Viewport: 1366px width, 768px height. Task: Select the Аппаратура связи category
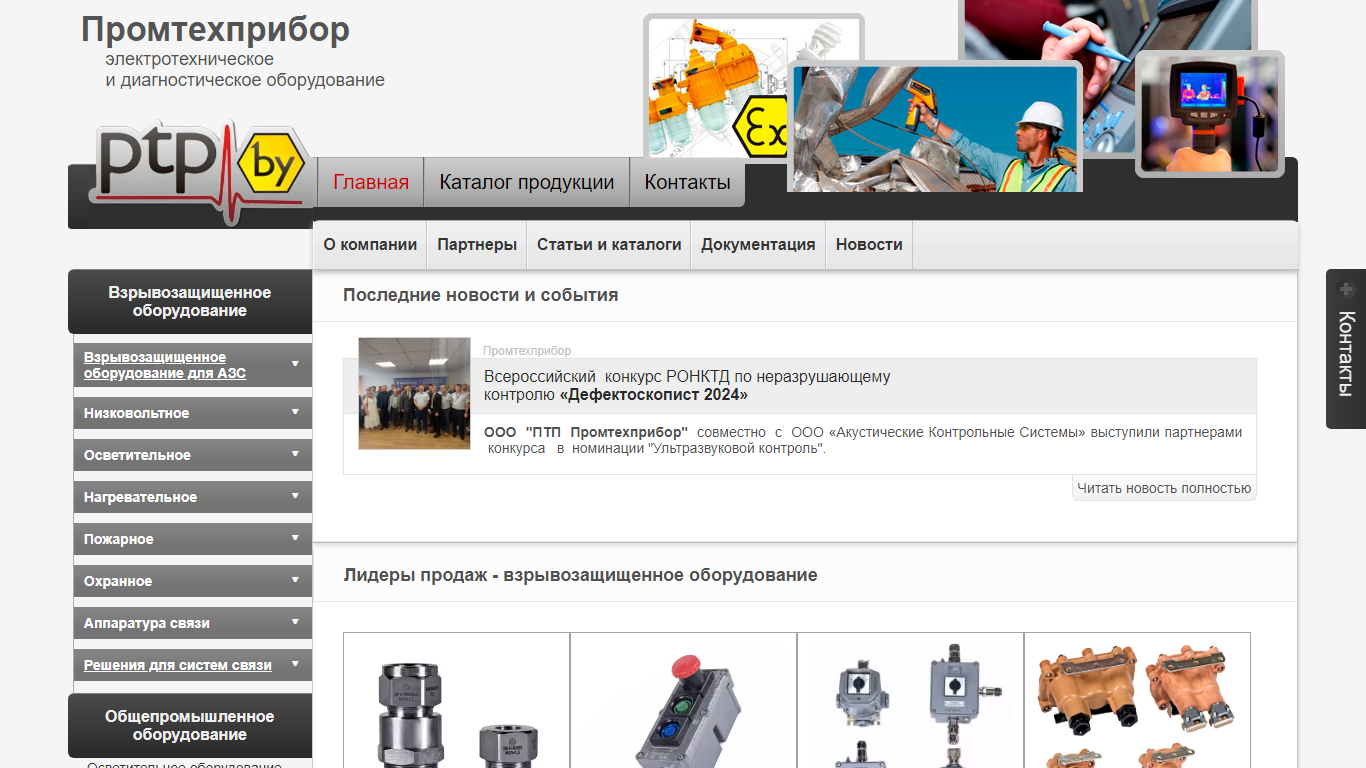coord(147,623)
